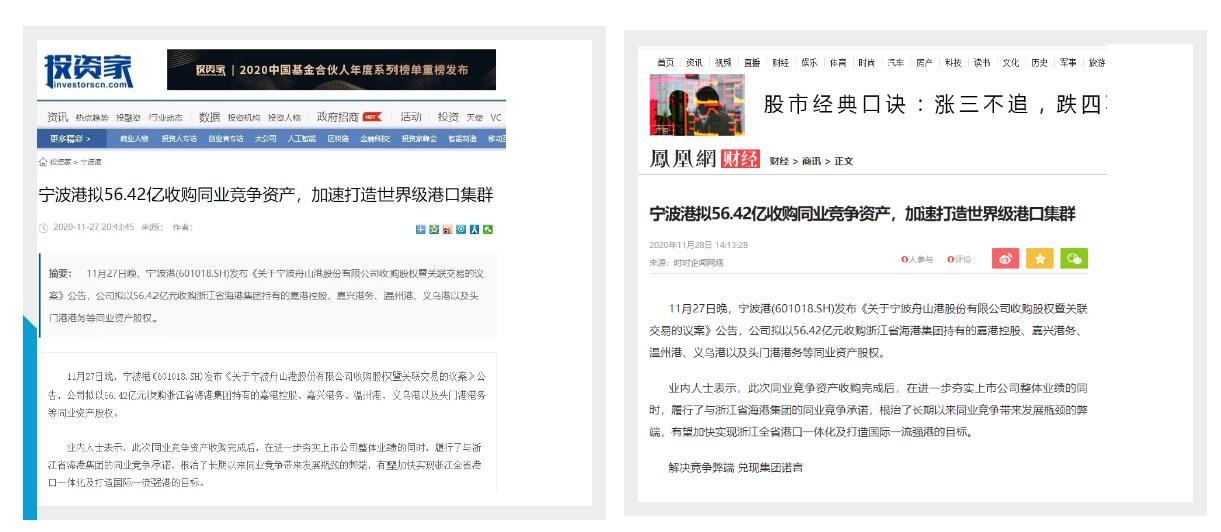The image size is (1221, 532).
Task: Click the 2020中国基金合伙人 banner ad
Action: 331,70
